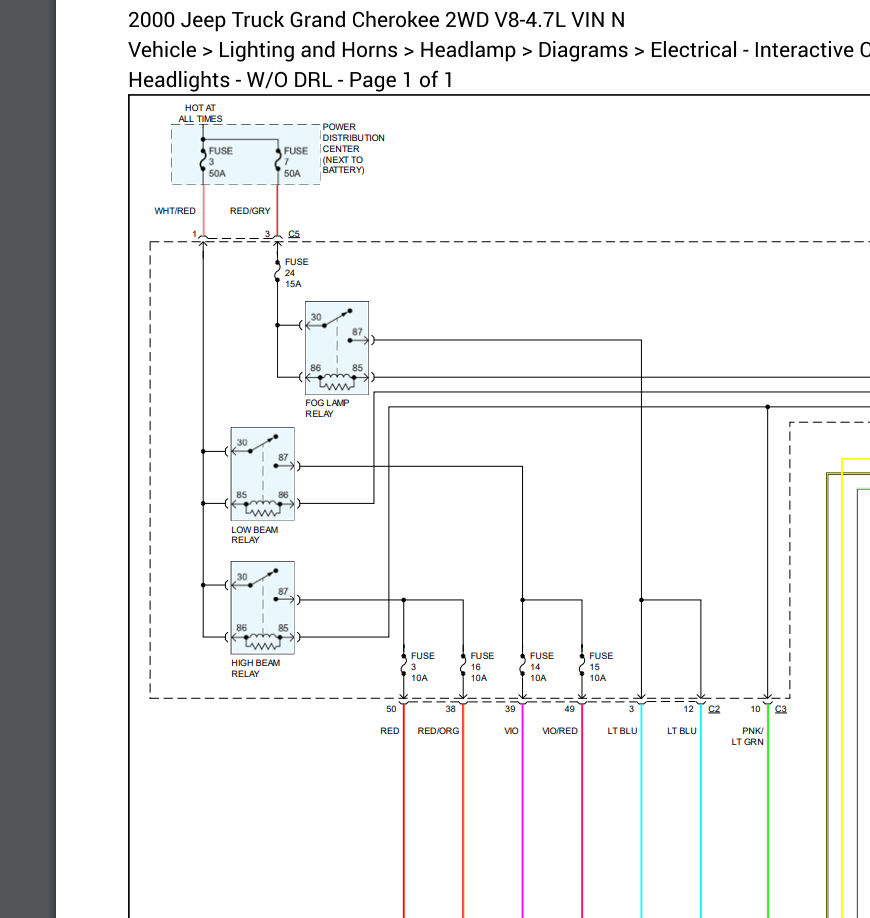This screenshot has height=918, width=870.
Task: Click the RED wire color label
Action: (x=389, y=731)
